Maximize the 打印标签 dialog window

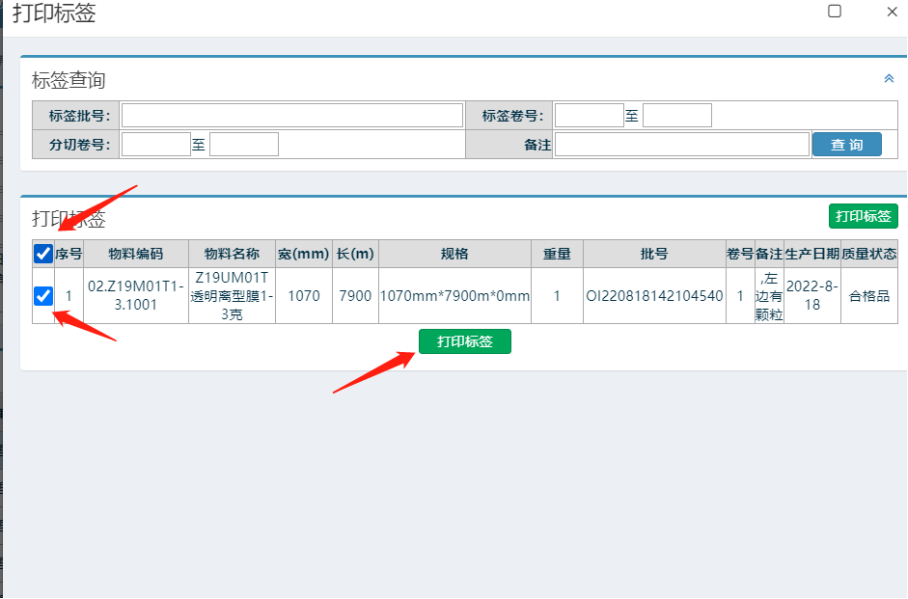pyautogui.click(x=834, y=11)
